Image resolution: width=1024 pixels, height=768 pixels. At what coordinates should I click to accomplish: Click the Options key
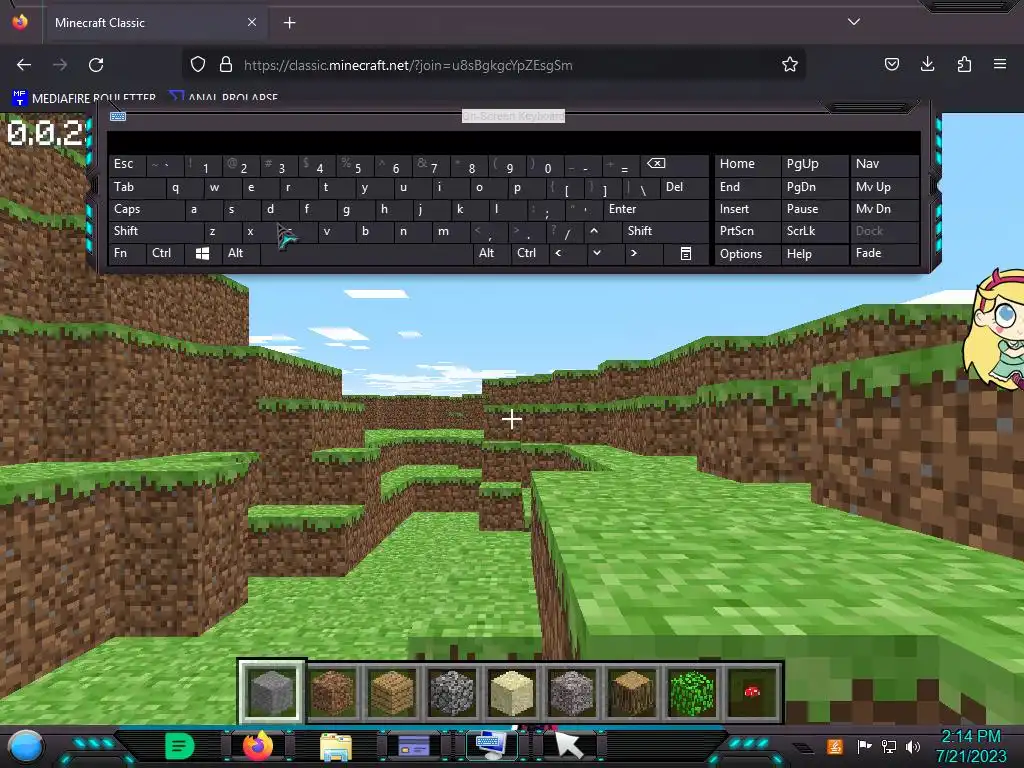746,253
